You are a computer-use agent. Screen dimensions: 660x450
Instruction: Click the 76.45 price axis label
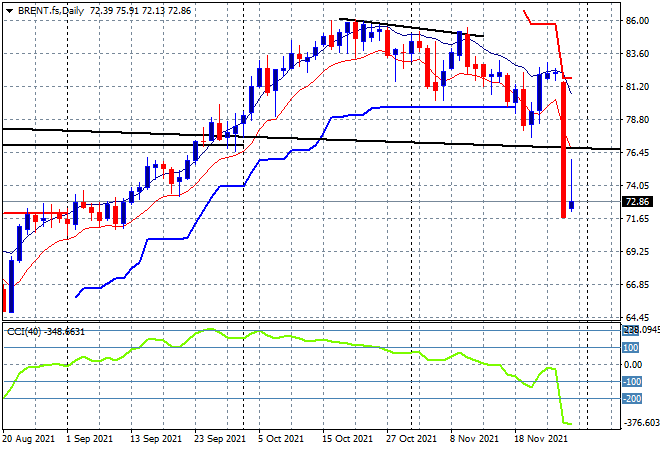(637, 152)
